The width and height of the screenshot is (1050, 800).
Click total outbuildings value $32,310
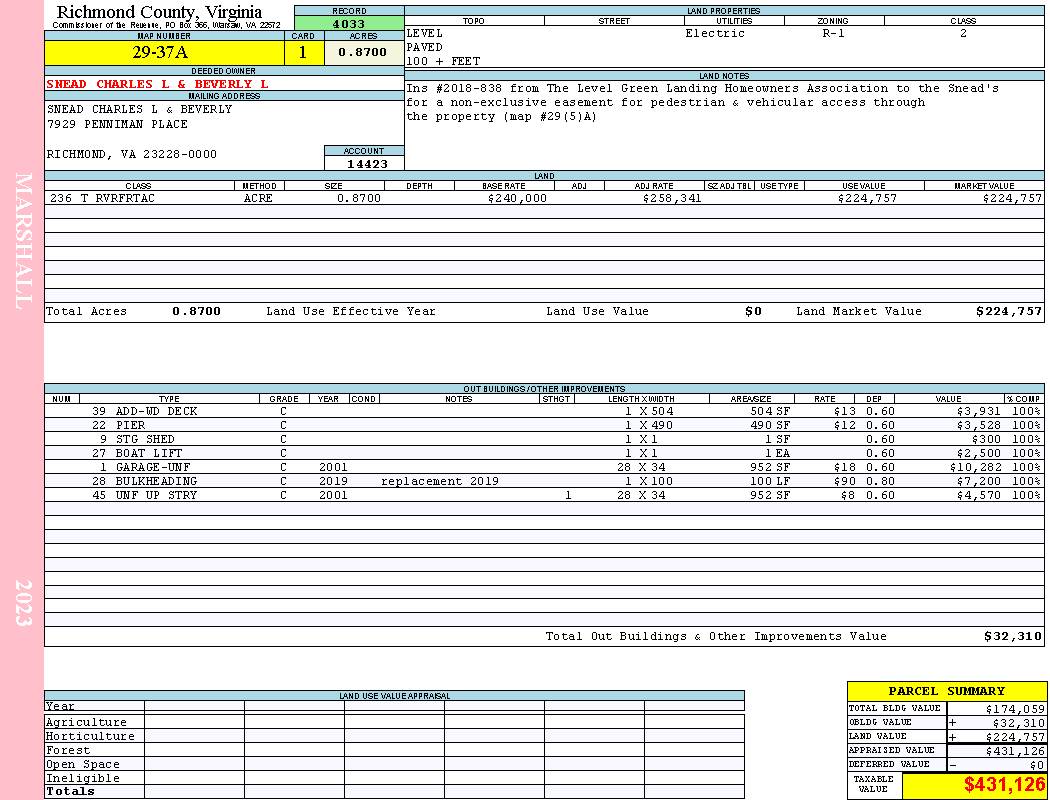click(1012, 637)
